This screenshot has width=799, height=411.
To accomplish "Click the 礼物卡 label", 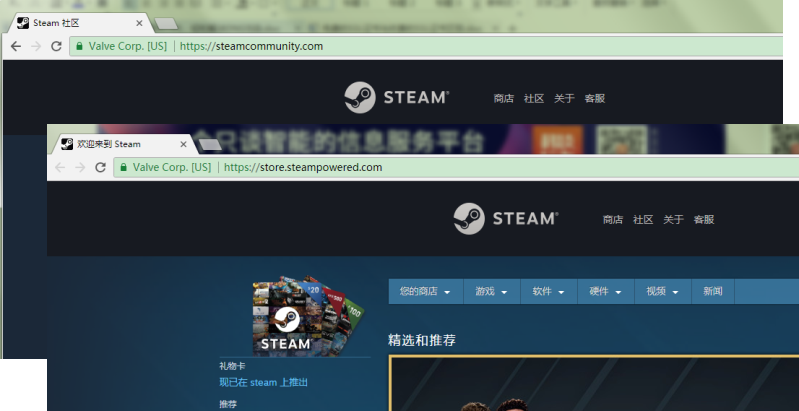I will [232, 366].
